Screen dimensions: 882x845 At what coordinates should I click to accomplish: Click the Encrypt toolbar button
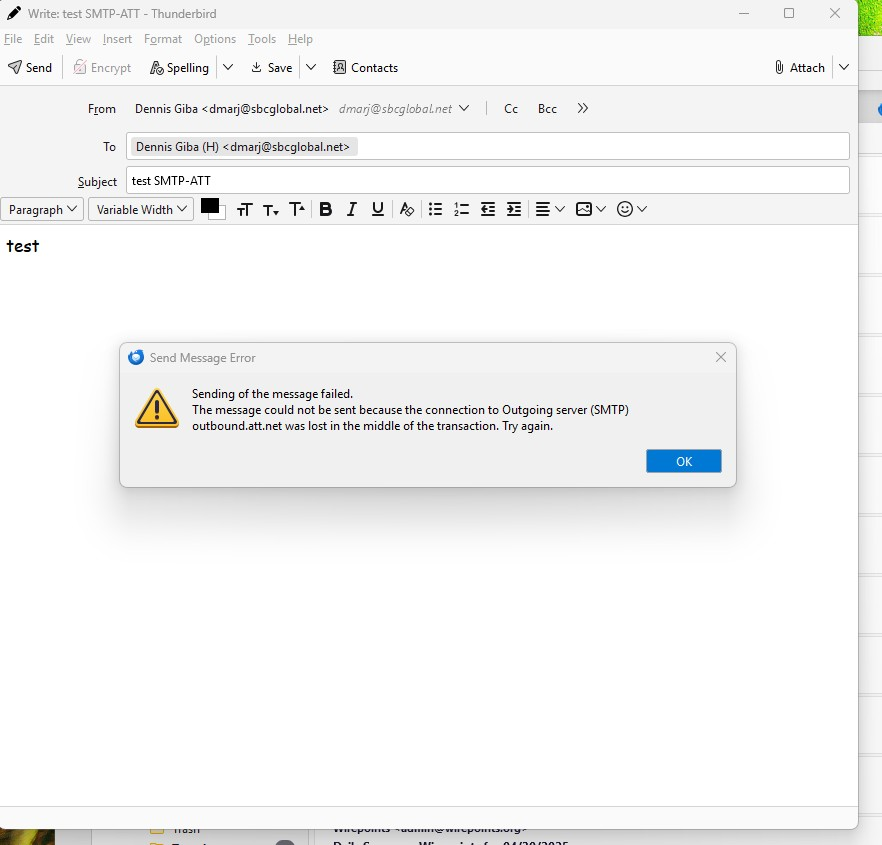coord(102,68)
